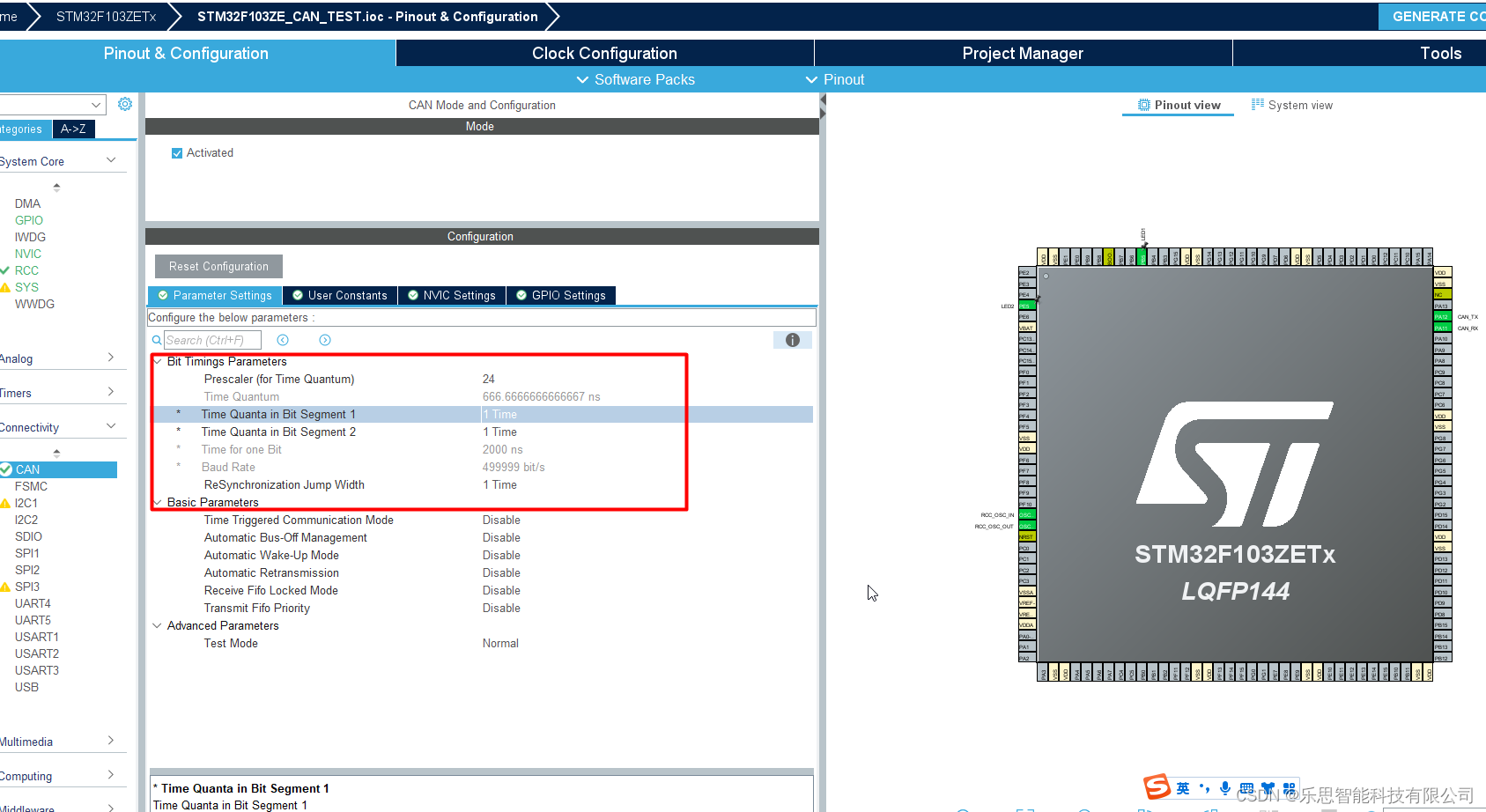Collapse the Connectivity category
Screen dimensions: 1486x812
click(111, 426)
